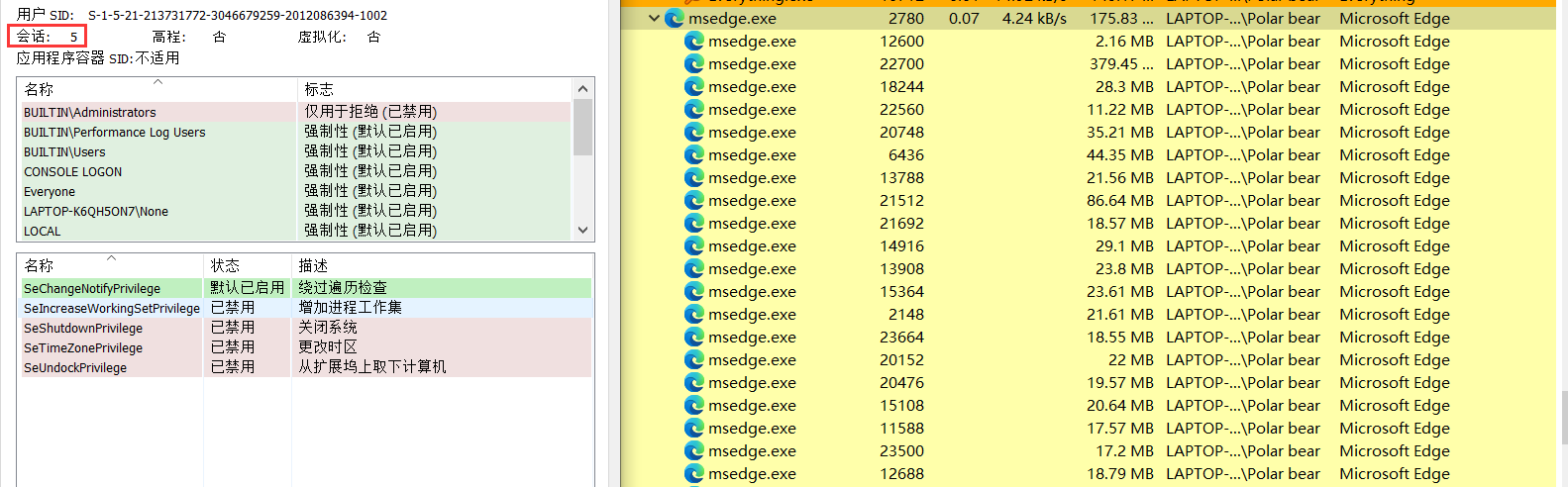Select the BUILTIN\Performance Log Users group row
The width and height of the screenshot is (1568, 487).
tap(295, 132)
